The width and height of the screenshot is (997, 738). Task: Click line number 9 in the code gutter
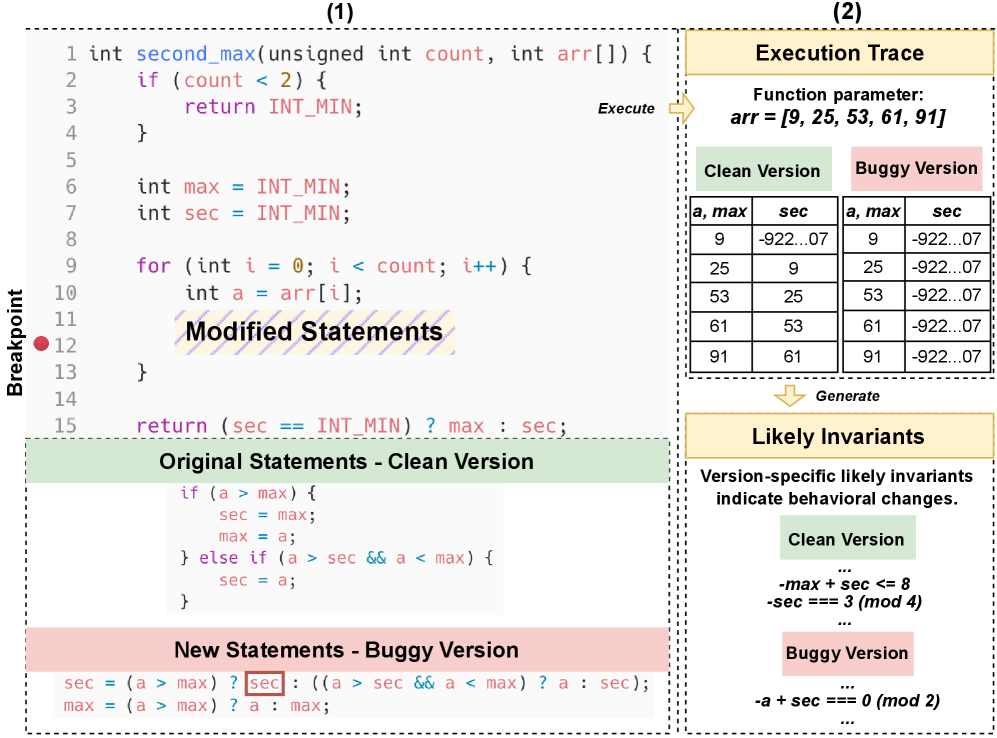(x=70, y=267)
